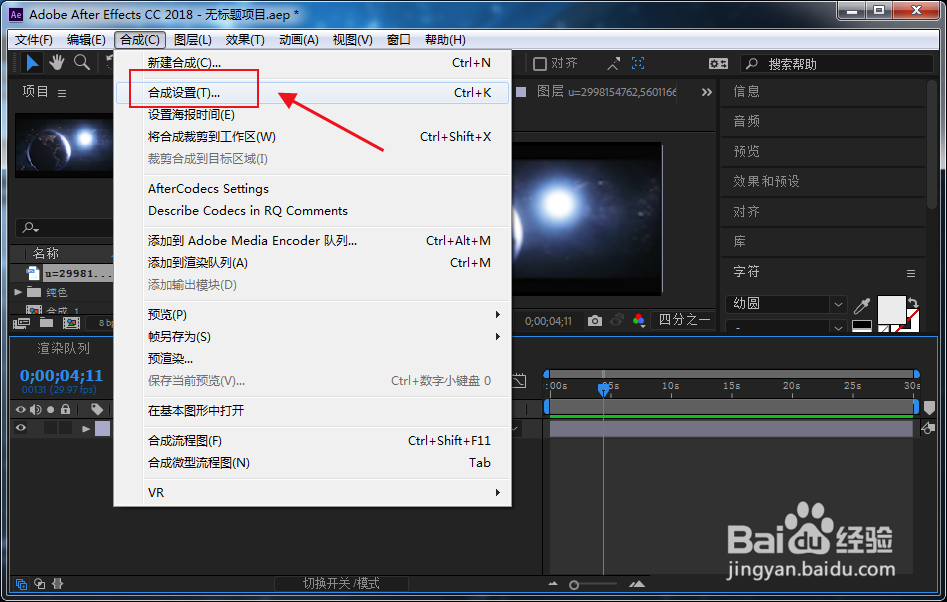Expand the 纯色 folder in Project panel

coord(18,292)
